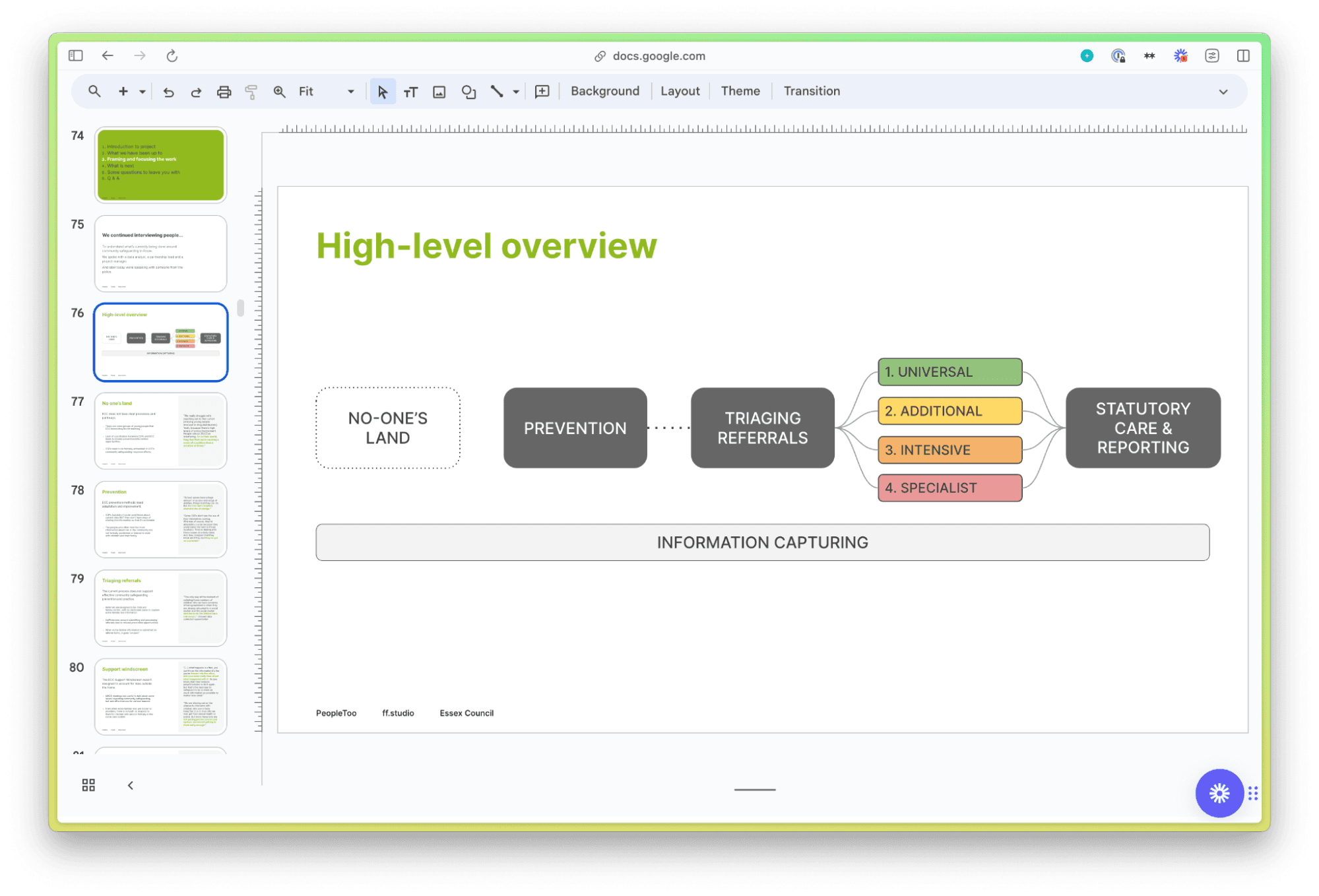
Task: Switch to grid view
Action: click(x=88, y=785)
